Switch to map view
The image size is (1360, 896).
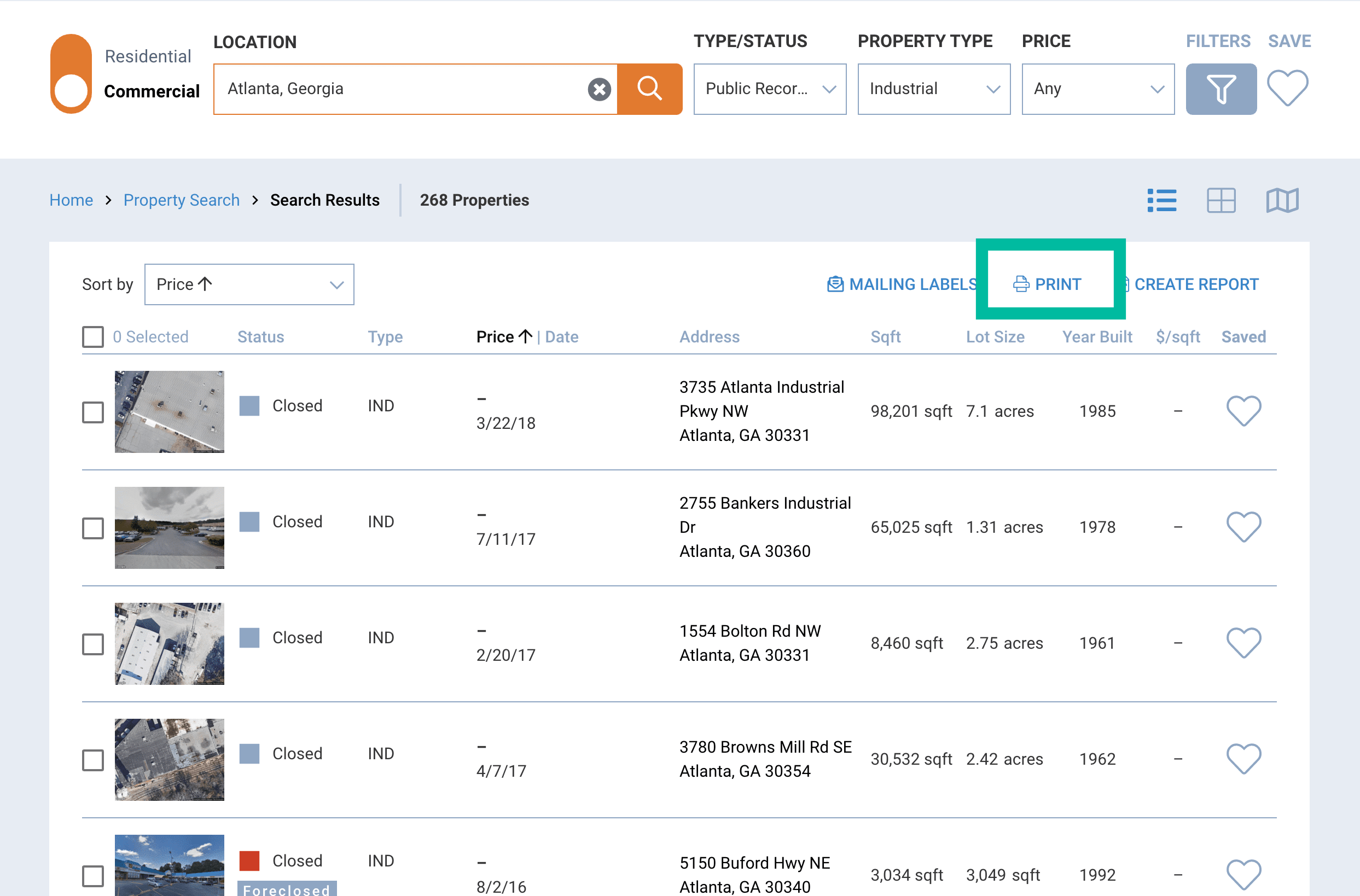[1282, 201]
